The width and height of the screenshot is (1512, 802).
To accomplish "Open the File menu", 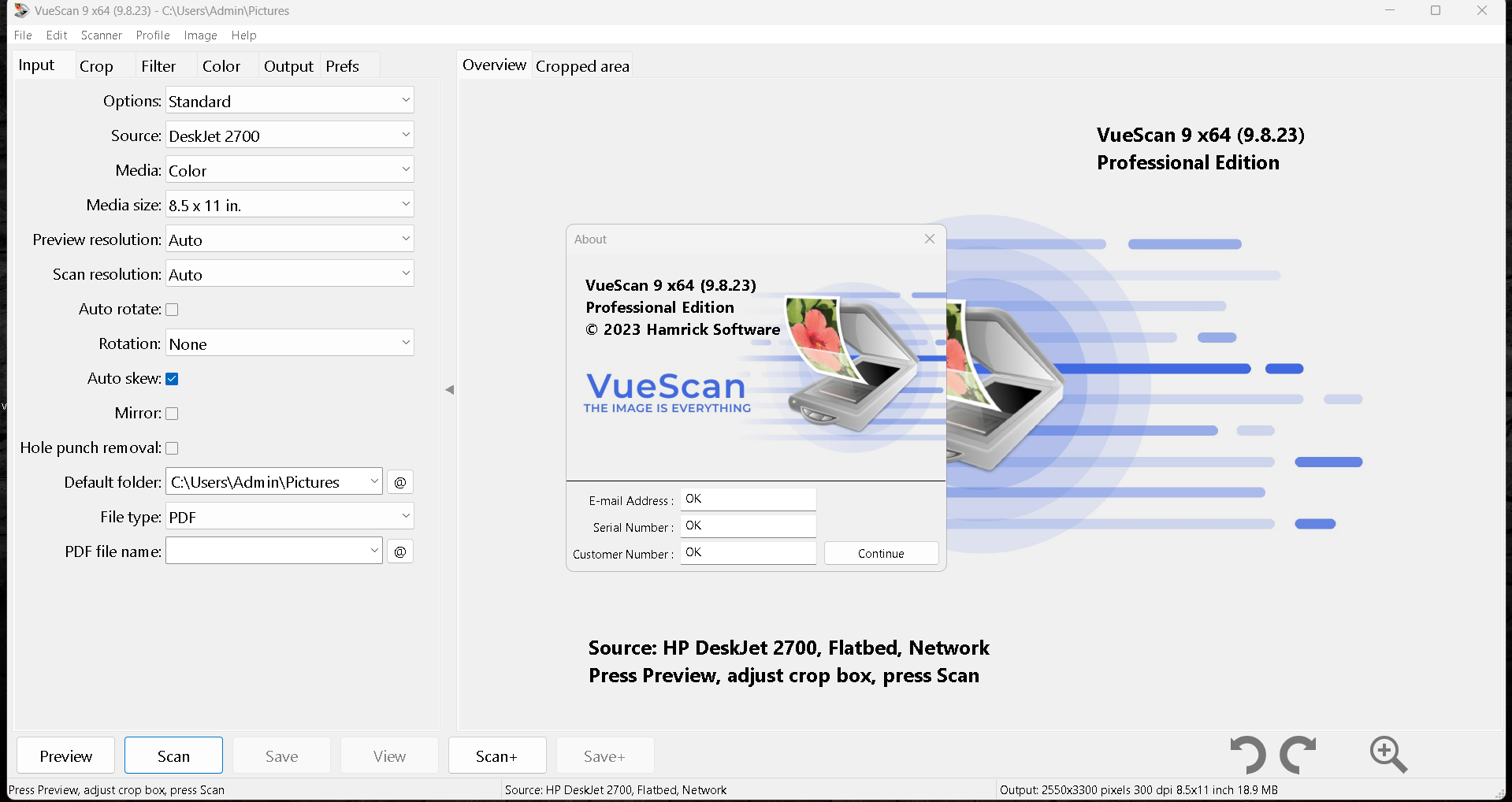I will coord(23,35).
